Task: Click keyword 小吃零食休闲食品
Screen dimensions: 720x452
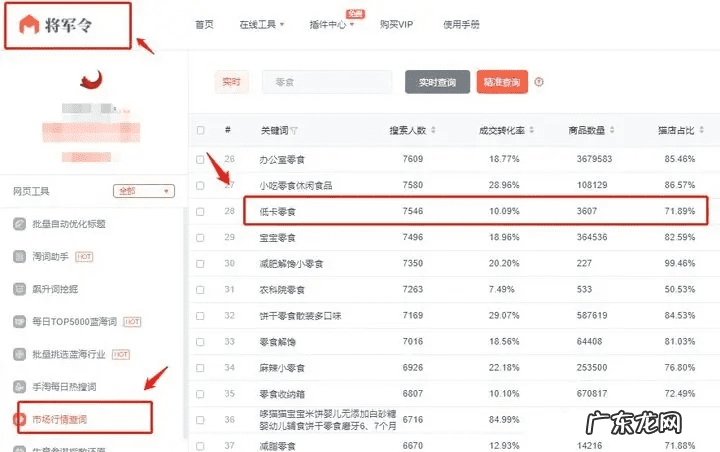Action: click(x=295, y=186)
